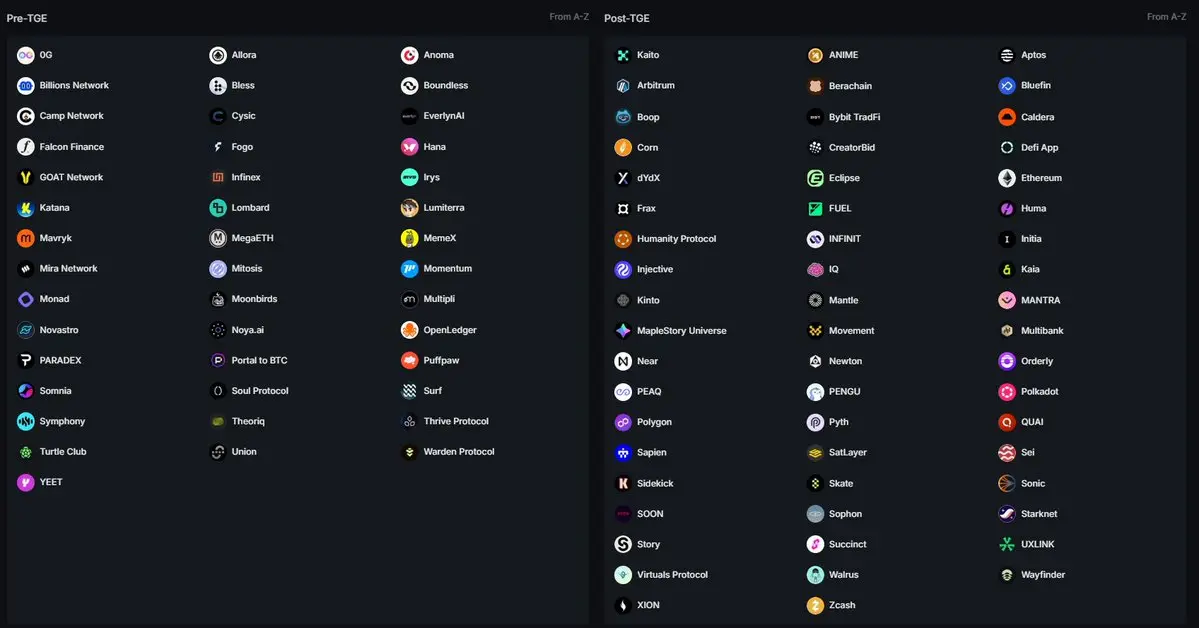Click the Zcash gold logo icon

click(815, 606)
